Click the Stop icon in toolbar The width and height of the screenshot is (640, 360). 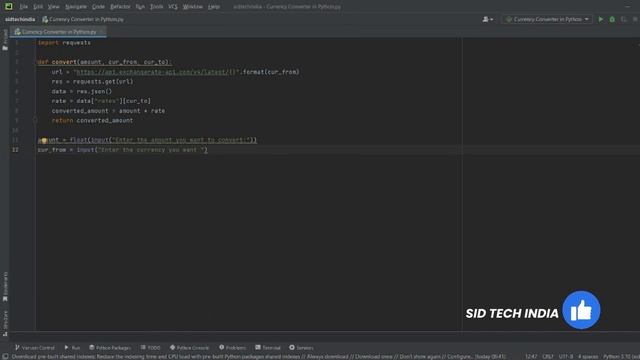tap(635, 19)
